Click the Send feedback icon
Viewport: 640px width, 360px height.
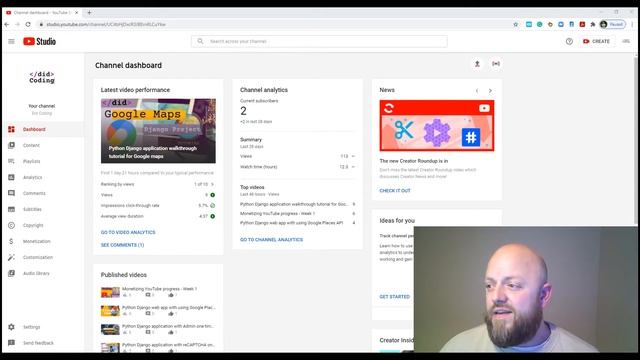click(x=11, y=343)
